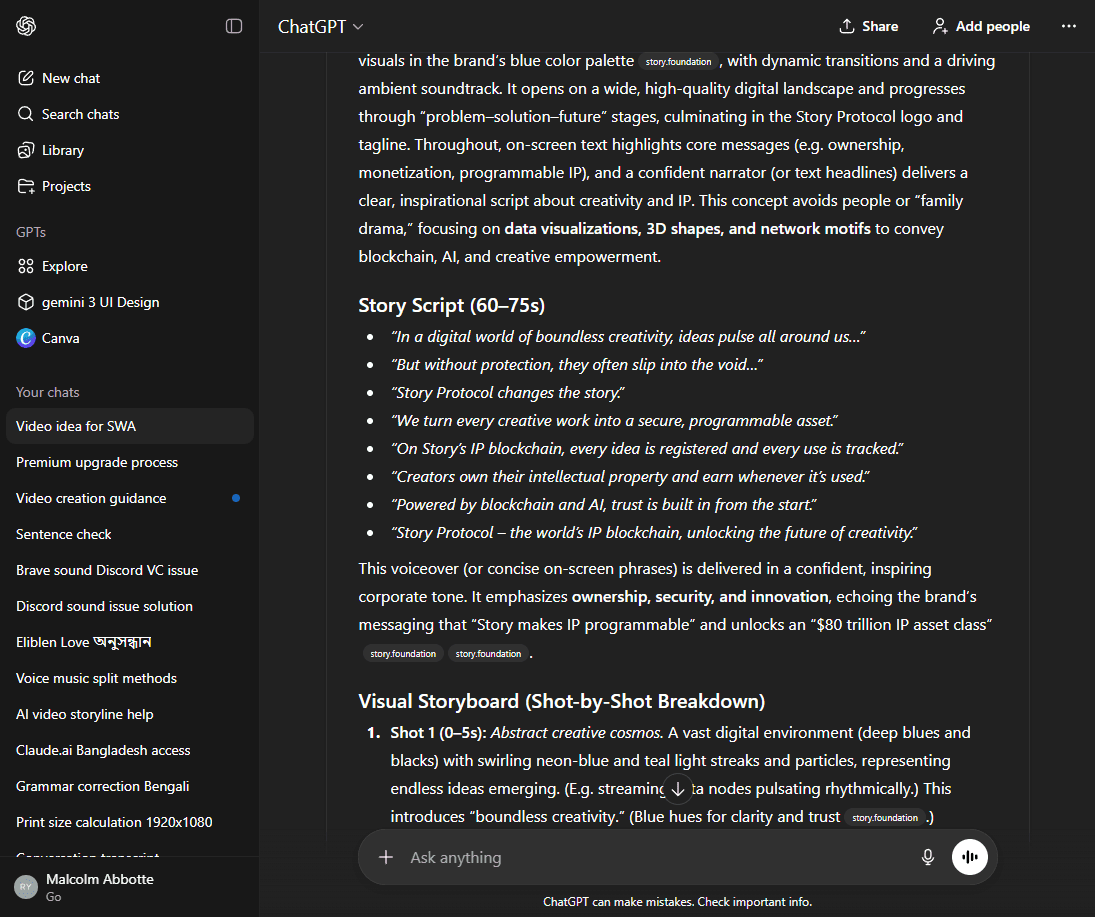Start a New chat
Image resolution: width=1095 pixels, height=917 pixels.
click(x=70, y=78)
